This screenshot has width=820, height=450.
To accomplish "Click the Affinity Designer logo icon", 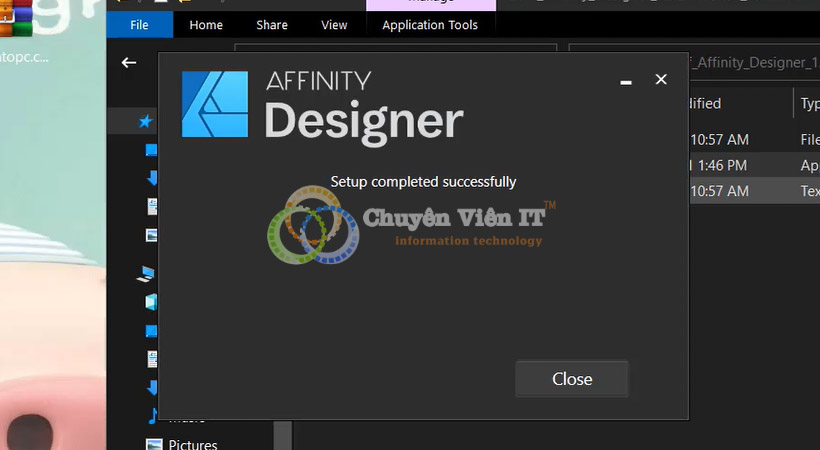I will [214, 104].
